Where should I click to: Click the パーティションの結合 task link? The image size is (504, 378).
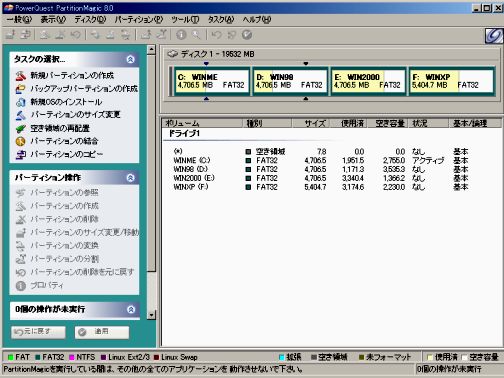tap(64, 141)
